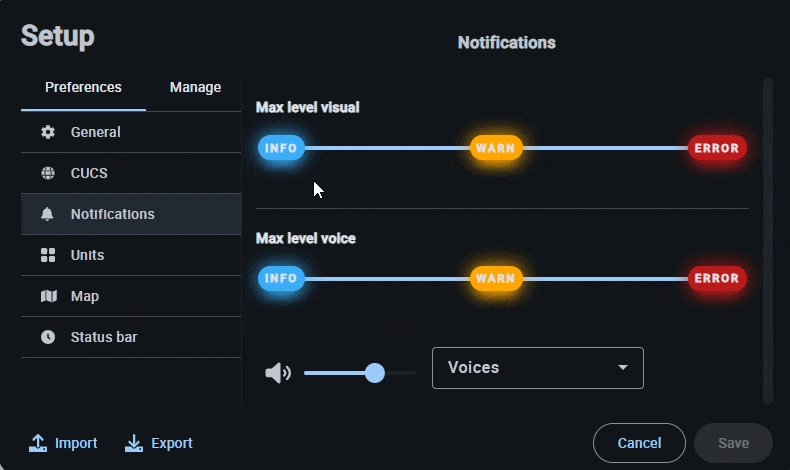790x470 pixels.
Task: Set max voice level to WARN
Action: [x=495, y=278]
